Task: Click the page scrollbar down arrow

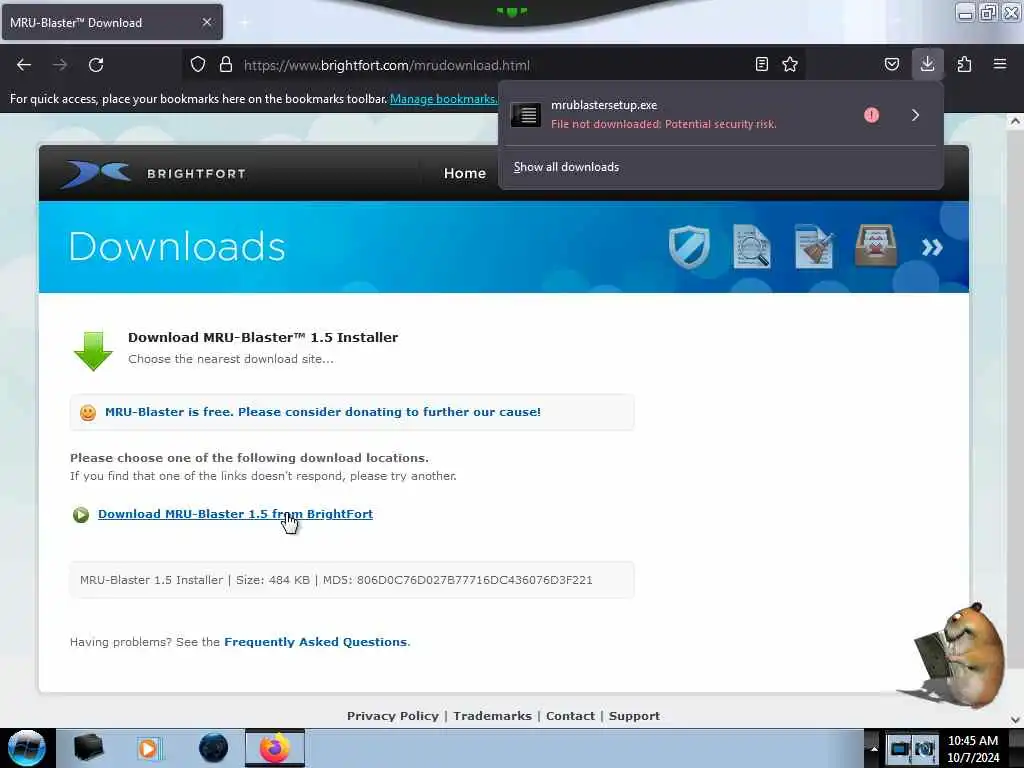Action: click(x=1015, y=719)
